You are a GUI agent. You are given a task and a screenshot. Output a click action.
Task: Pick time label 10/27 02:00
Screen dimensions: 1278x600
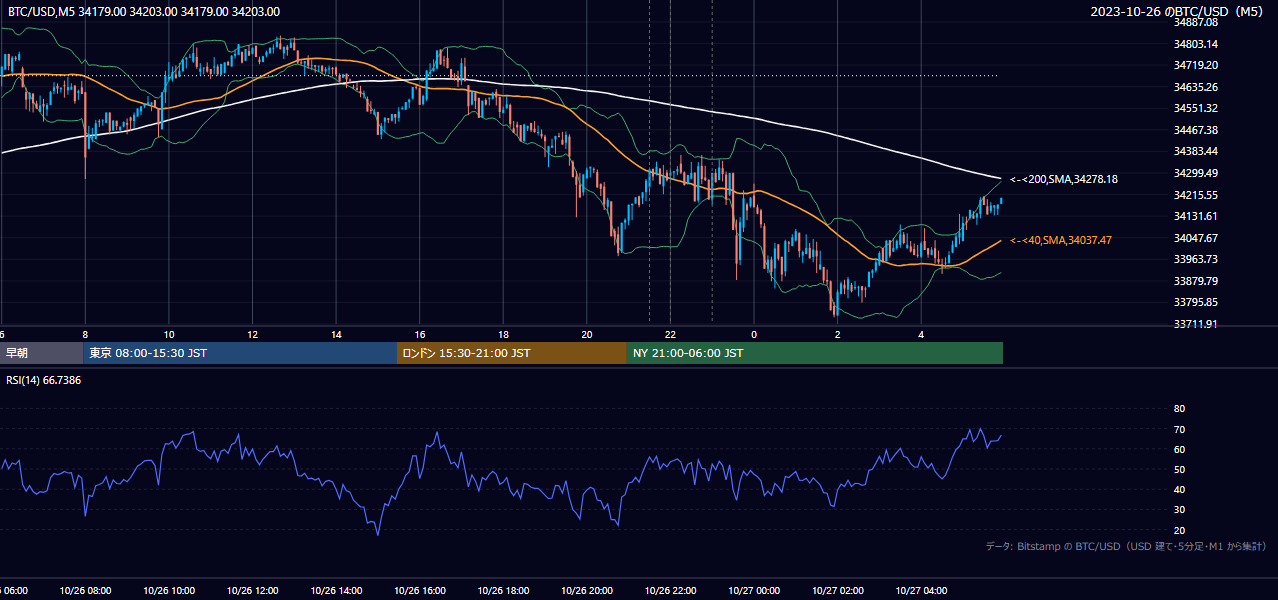click(838, 591)
